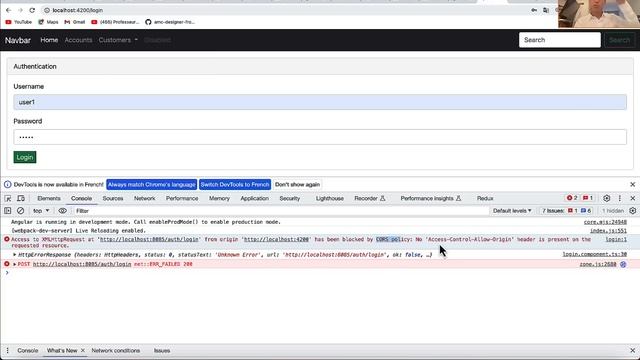Screen dimensions: 640x360
Task: Open the GitHub amc-designer bookmark
Action: [170, 22]
